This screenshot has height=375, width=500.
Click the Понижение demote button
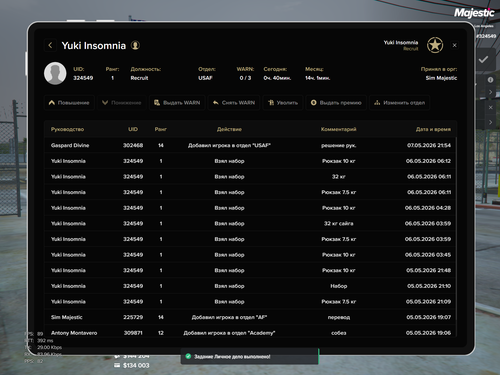[x=121, y=103]
